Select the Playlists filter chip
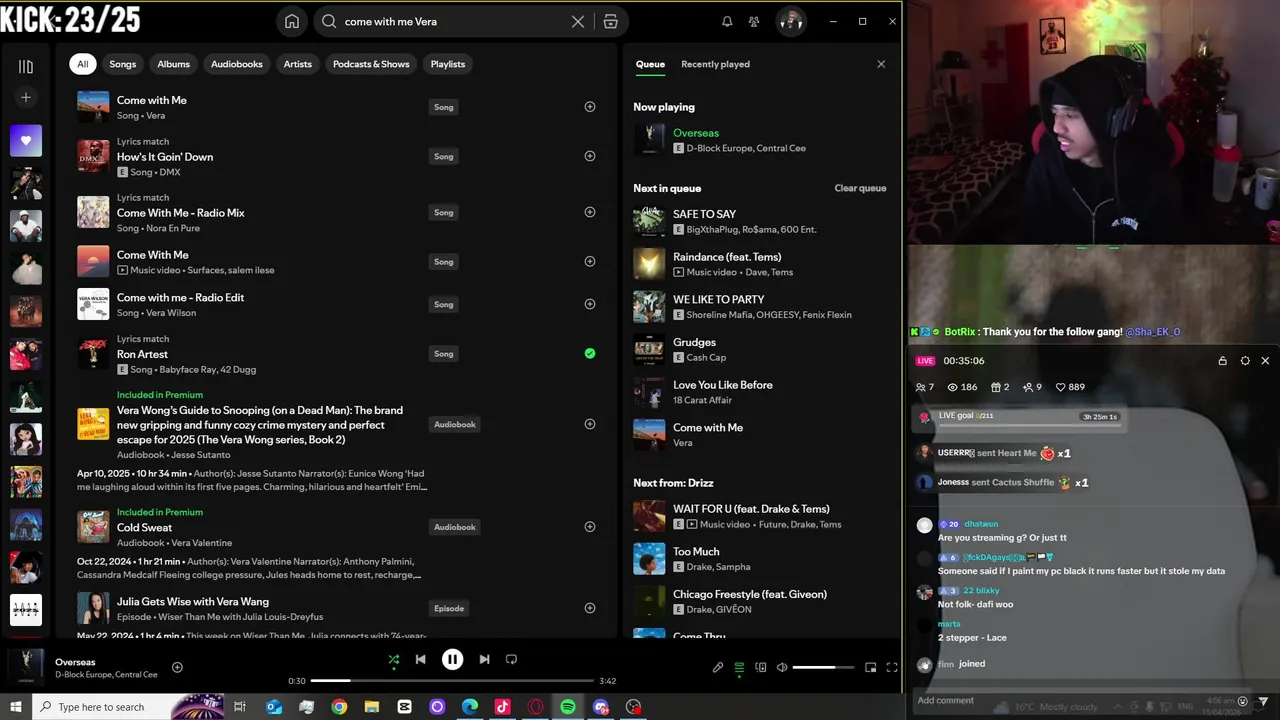Image resolution: width=1280 pixels, height=720 pixels. 448,64
